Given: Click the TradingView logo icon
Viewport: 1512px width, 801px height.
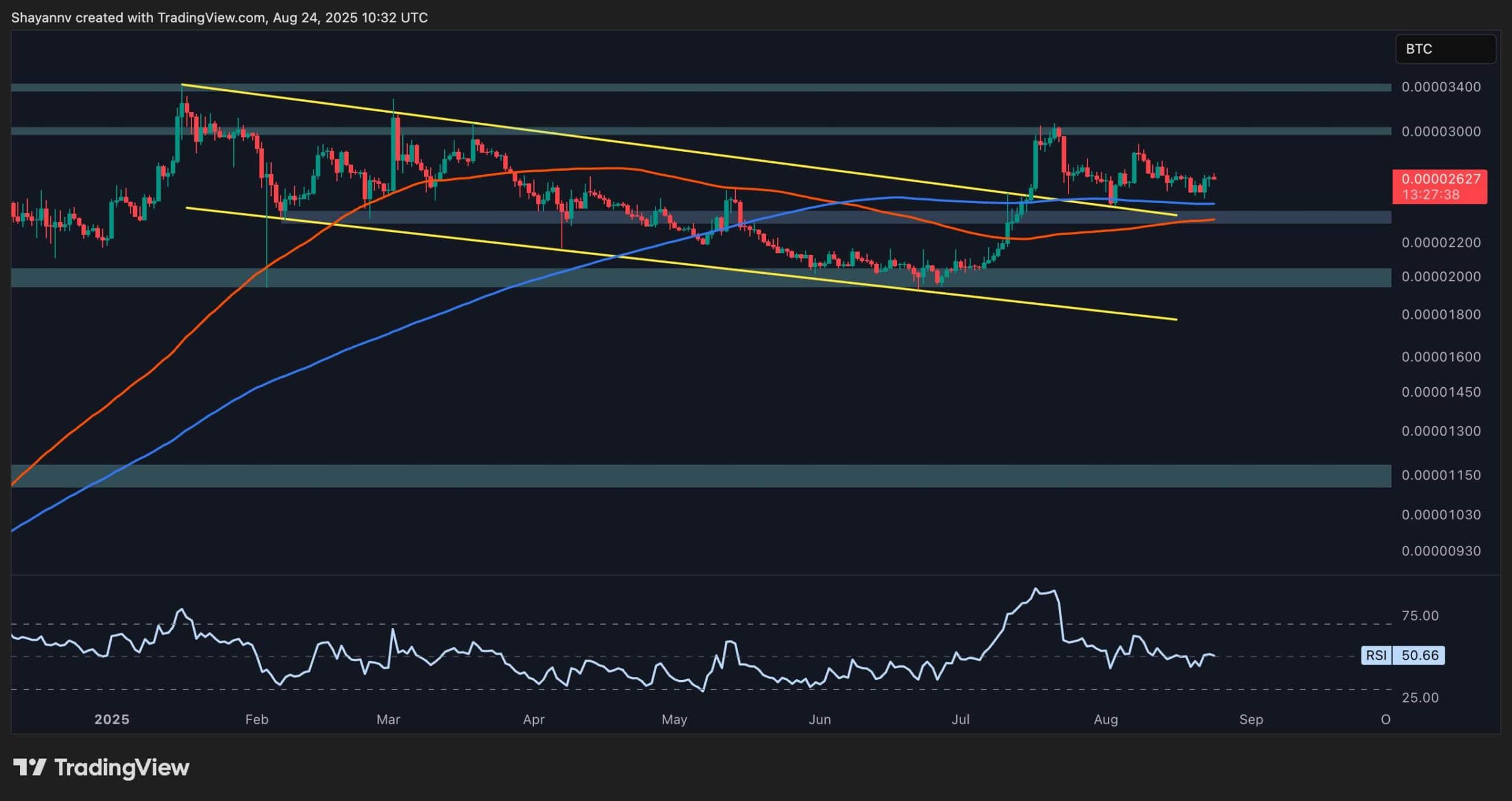Looking at the screenshot, I should (30, 767).
